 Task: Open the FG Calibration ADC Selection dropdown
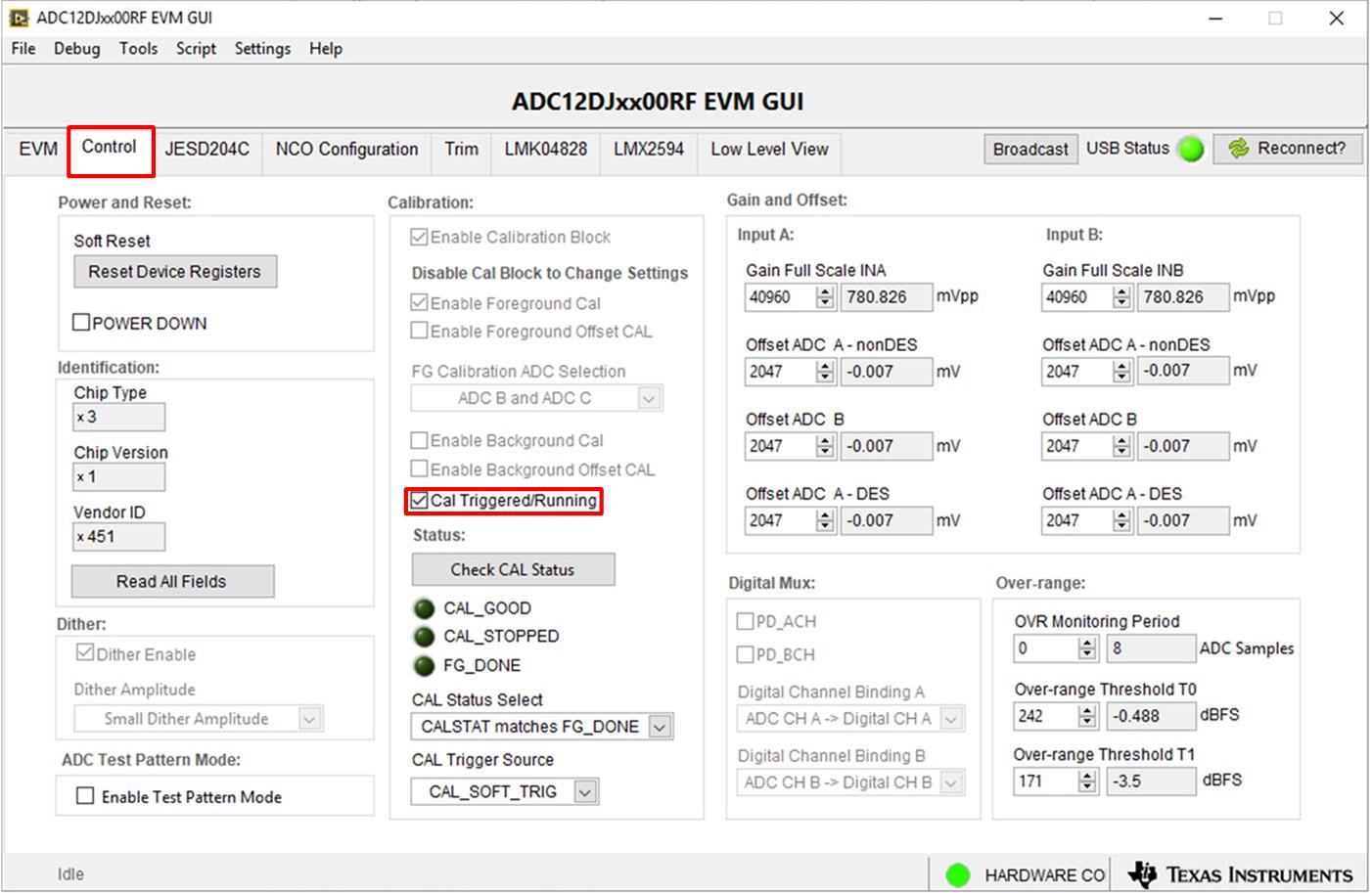(649, 398)
